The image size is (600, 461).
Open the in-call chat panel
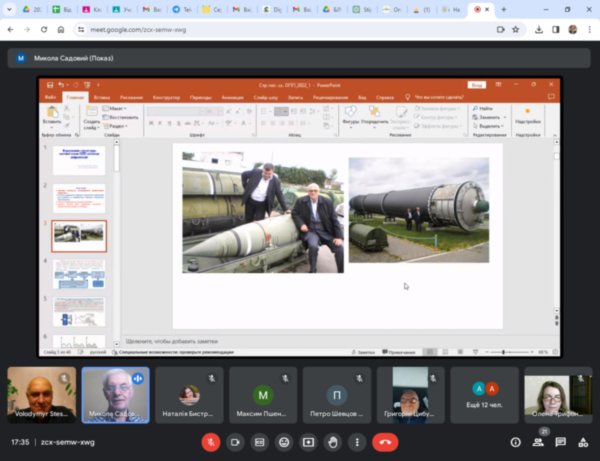click(560, 441)
